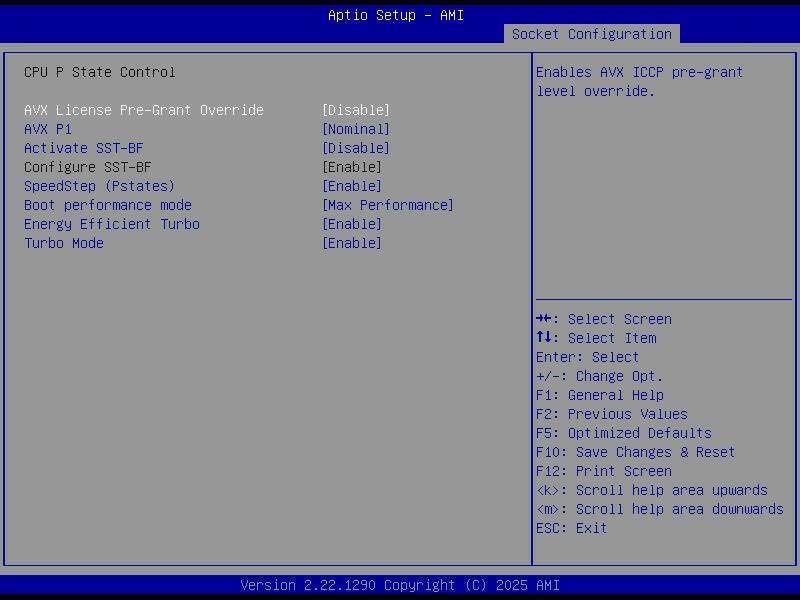Screen dimensions: 800x600
Task: Click the ESC: Exit hint
Action: point(571,528)
